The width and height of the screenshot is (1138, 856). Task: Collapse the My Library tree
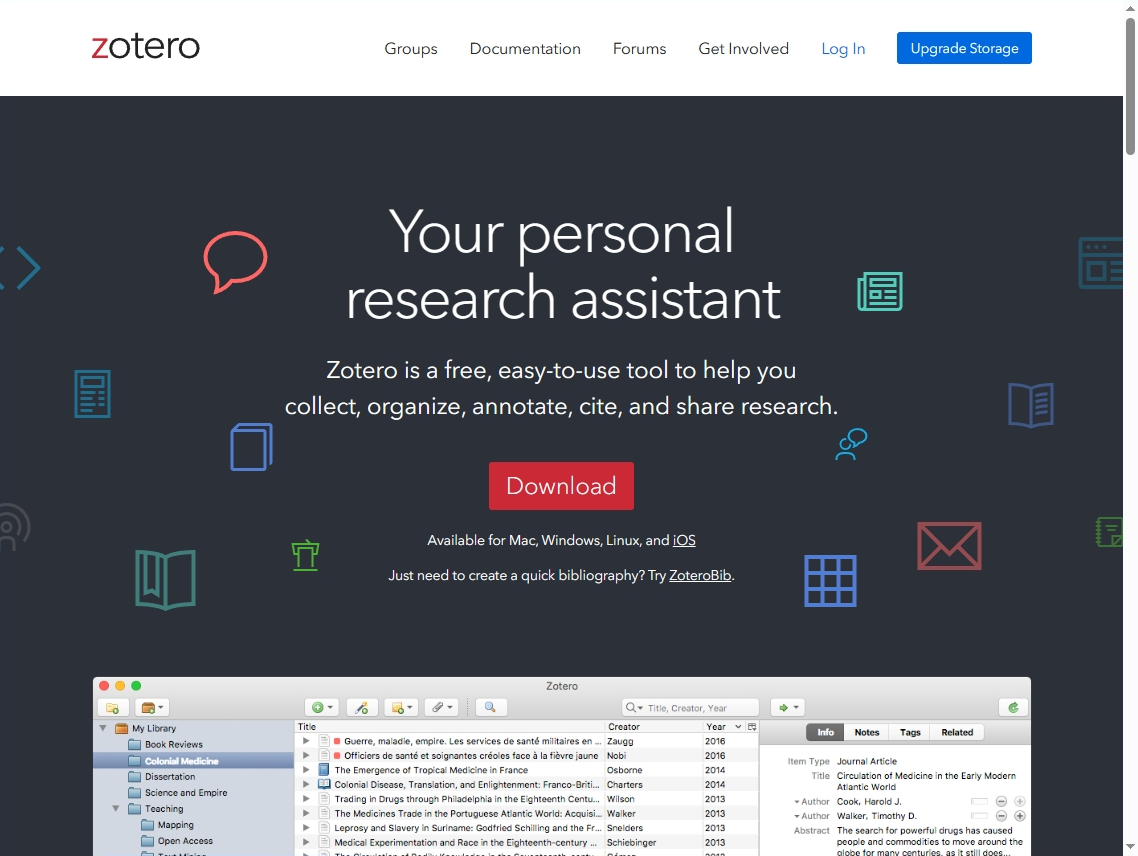click(102, 728)
